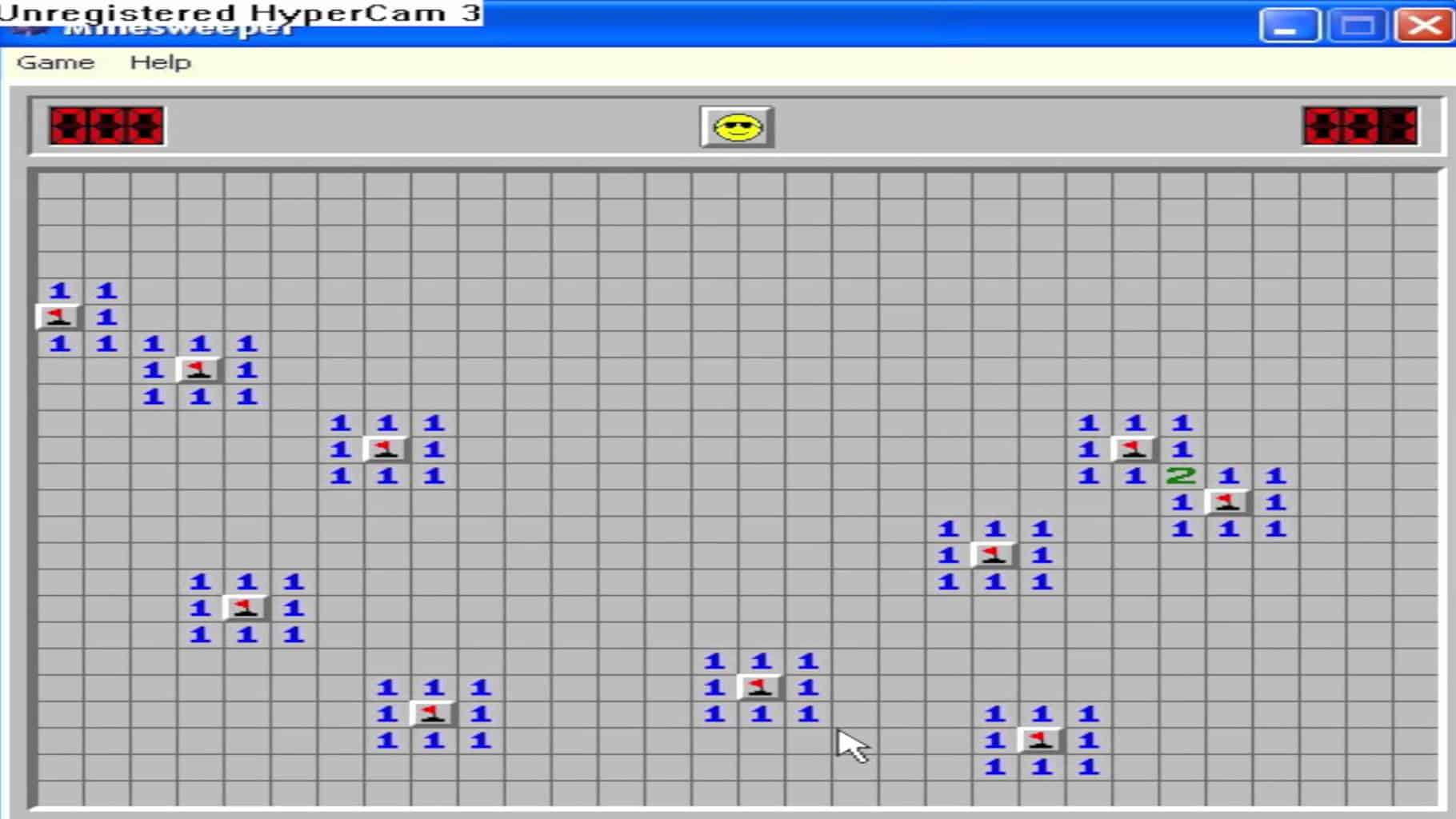Click the flag in the board's leftmost column
1456x819 pixels.
coord(58,317)
